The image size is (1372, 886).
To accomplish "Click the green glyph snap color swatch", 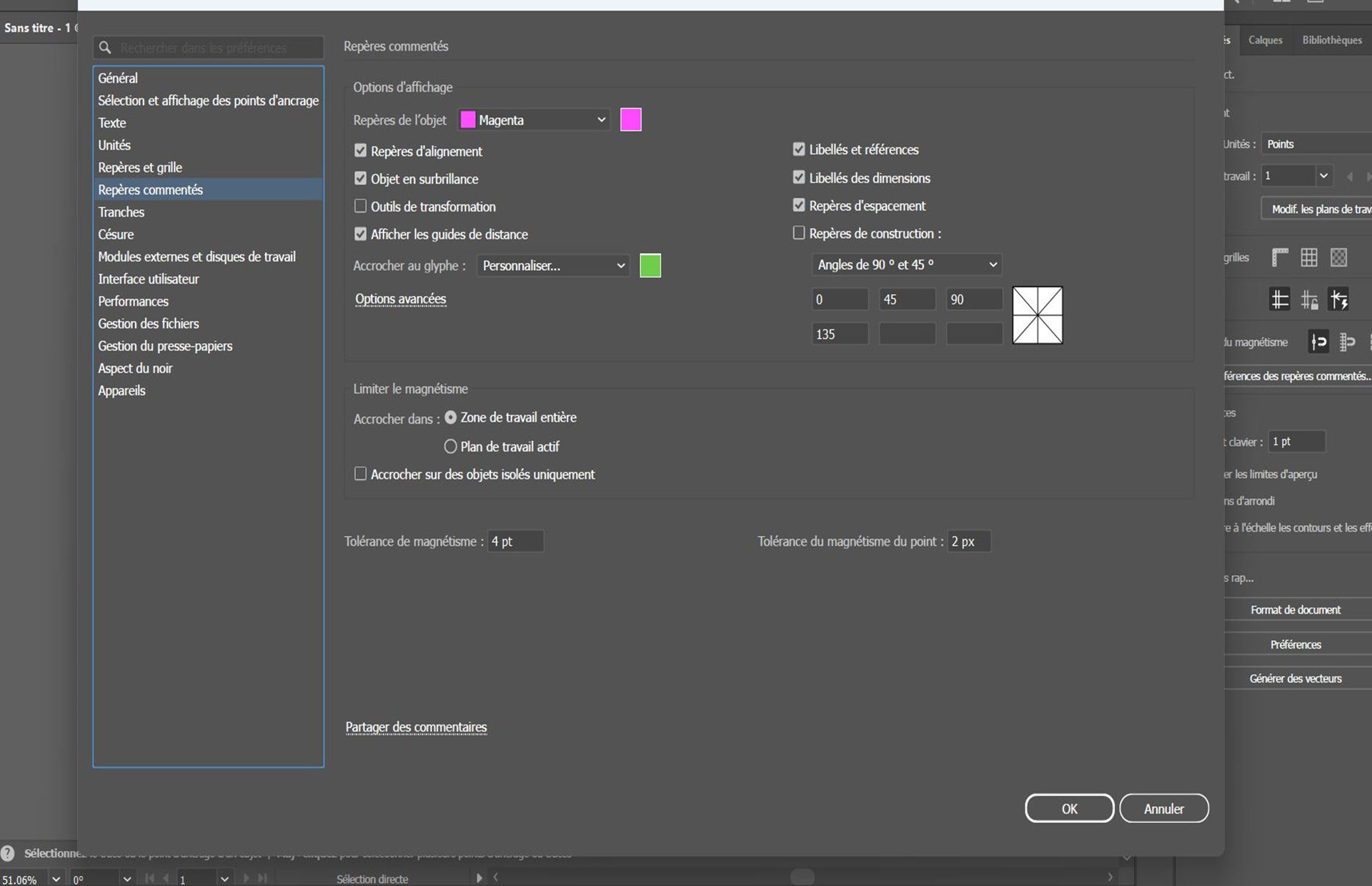I will (x=650, y=266).
